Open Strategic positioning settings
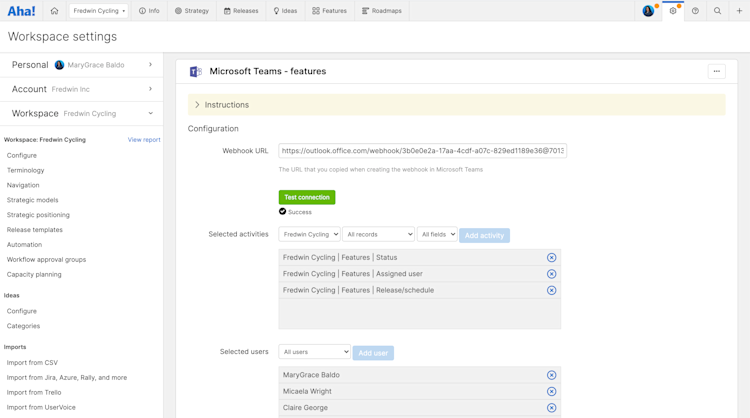The width and height of the screenshot is (750, 418). point(38,215)
